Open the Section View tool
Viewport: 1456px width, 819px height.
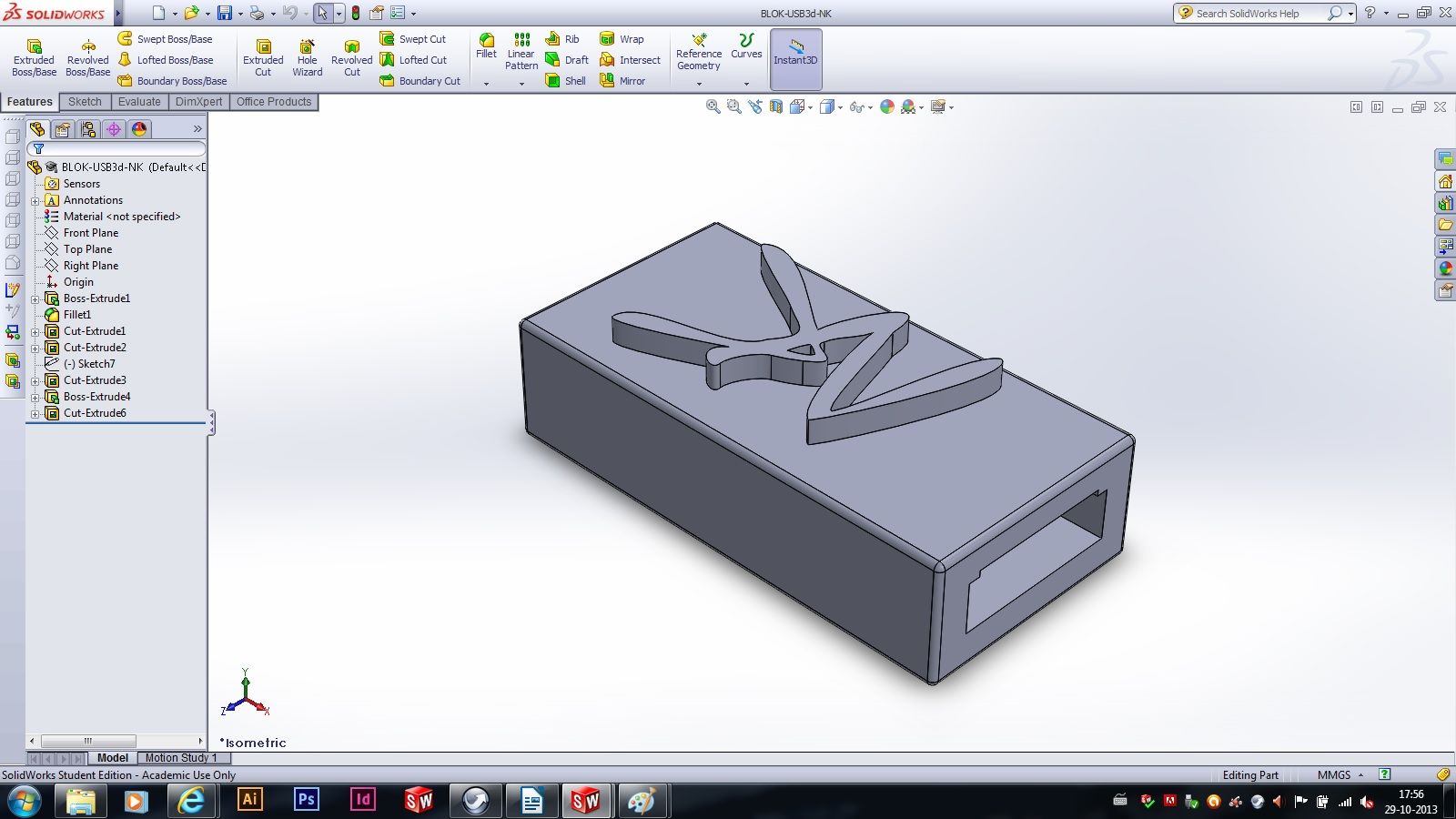[x=774, y=106]
